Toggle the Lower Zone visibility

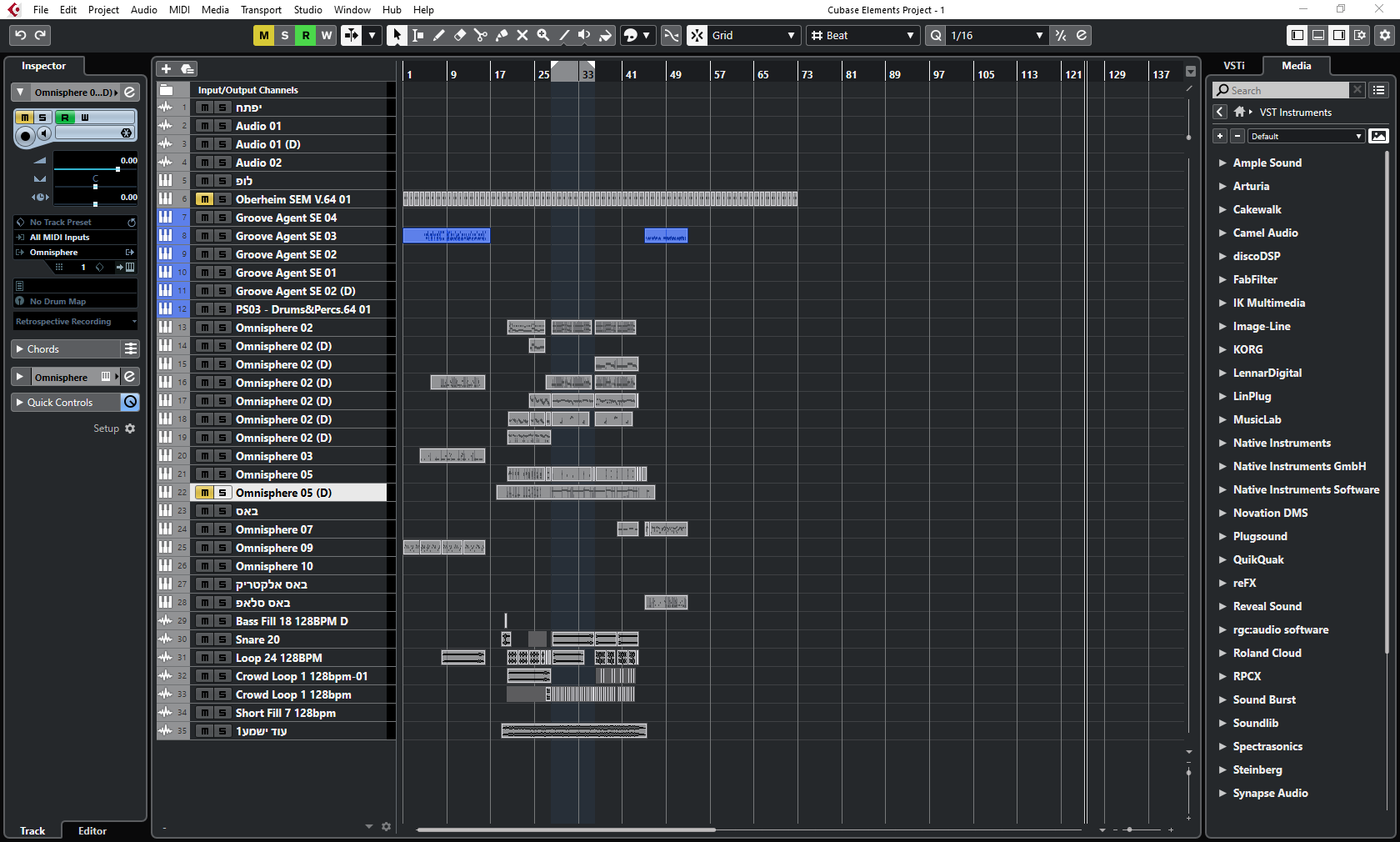click(x=1318, y=35)
